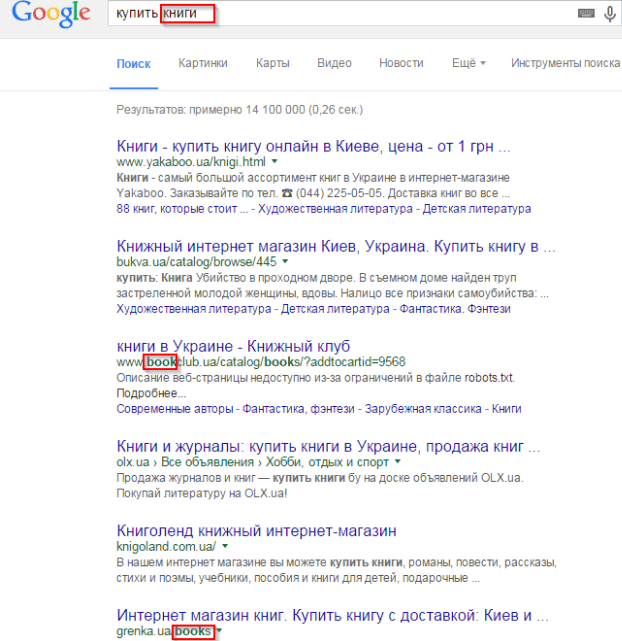Open result 'Книги - купить книгу онлайн в Киеве'
The width and height of the screenshot is (622, 641).
[x=313, y=146]
